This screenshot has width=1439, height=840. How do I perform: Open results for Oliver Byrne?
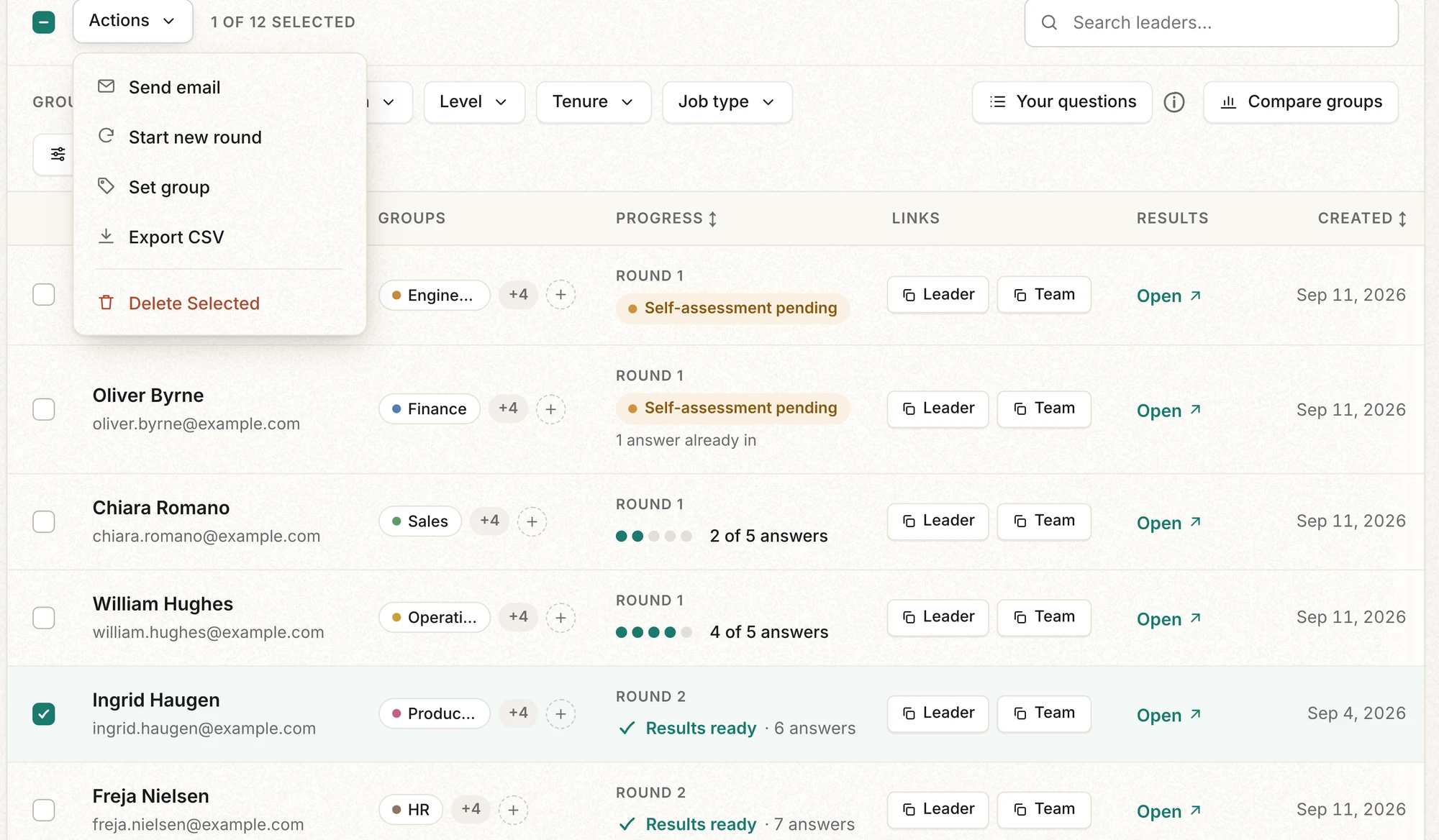(x=1168, y=411)
